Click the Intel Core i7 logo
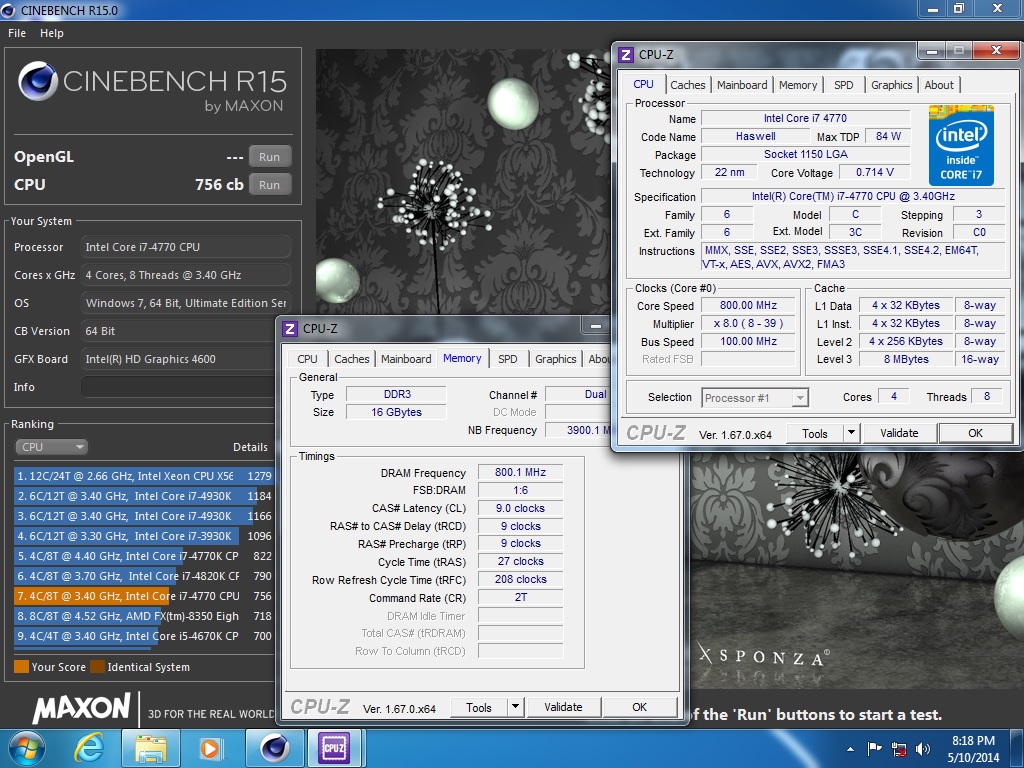Screen dimensions: 1024x768 coord(961,145)
